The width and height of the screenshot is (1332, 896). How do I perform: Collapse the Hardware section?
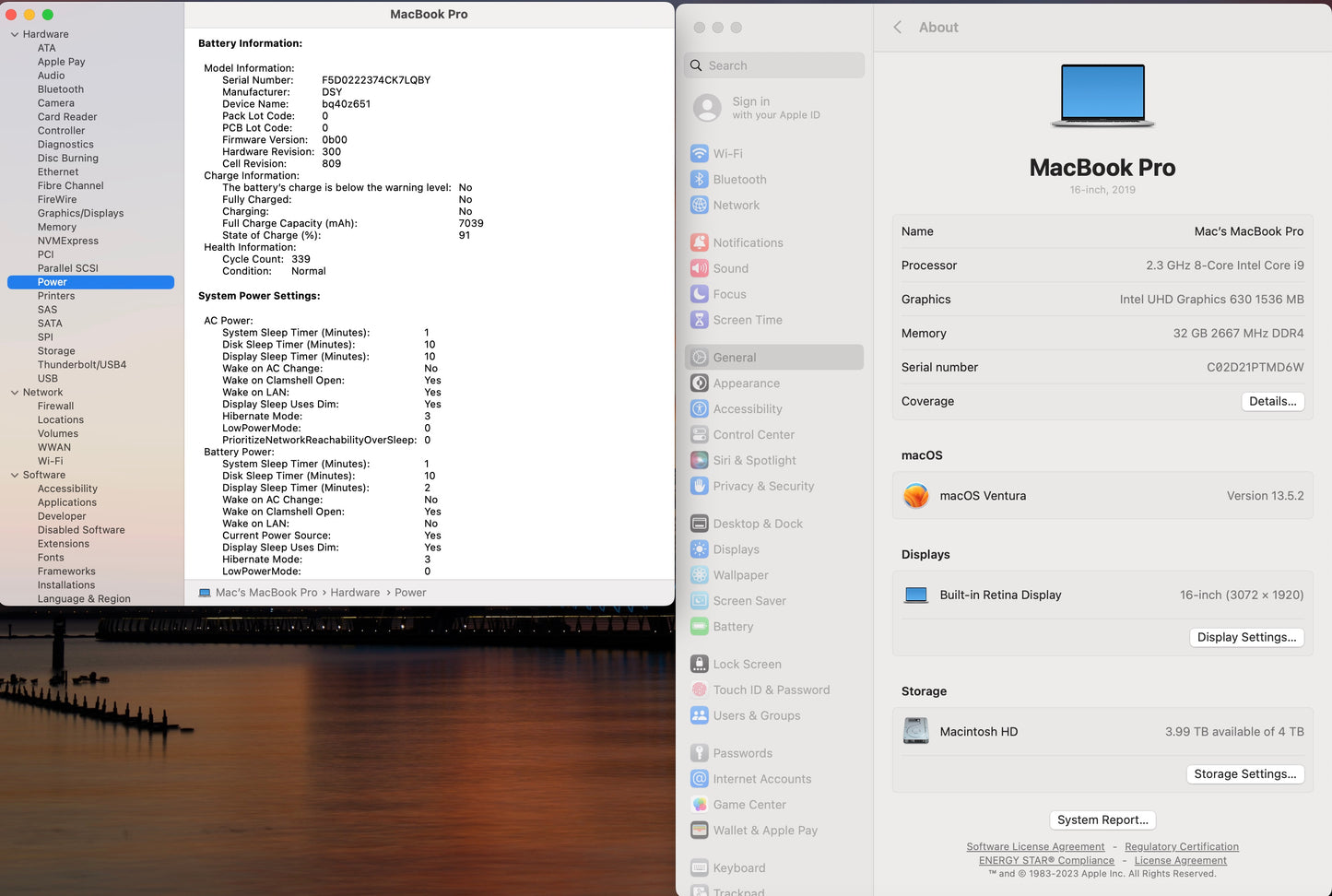click(x=15, y=33)
